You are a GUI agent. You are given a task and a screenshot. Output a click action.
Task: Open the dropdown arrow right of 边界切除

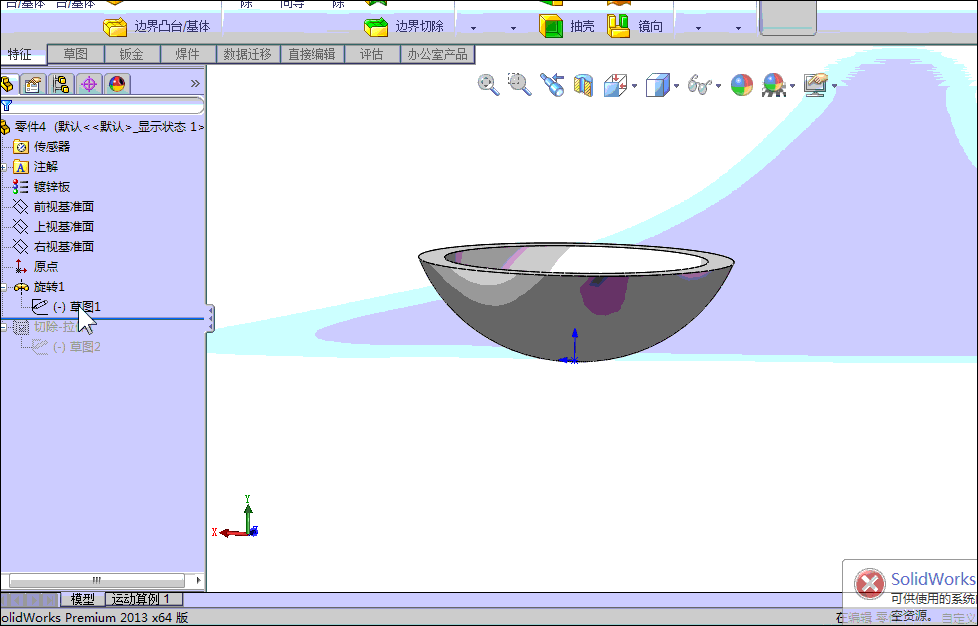(473, 28)
